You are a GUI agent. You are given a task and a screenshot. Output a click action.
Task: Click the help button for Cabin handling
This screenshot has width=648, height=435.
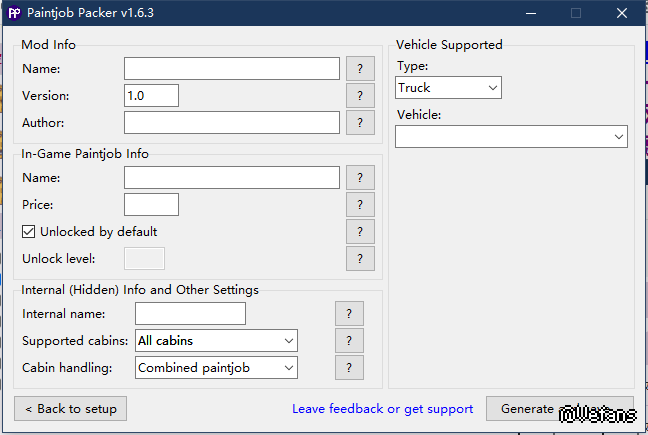tap(349, 368)
